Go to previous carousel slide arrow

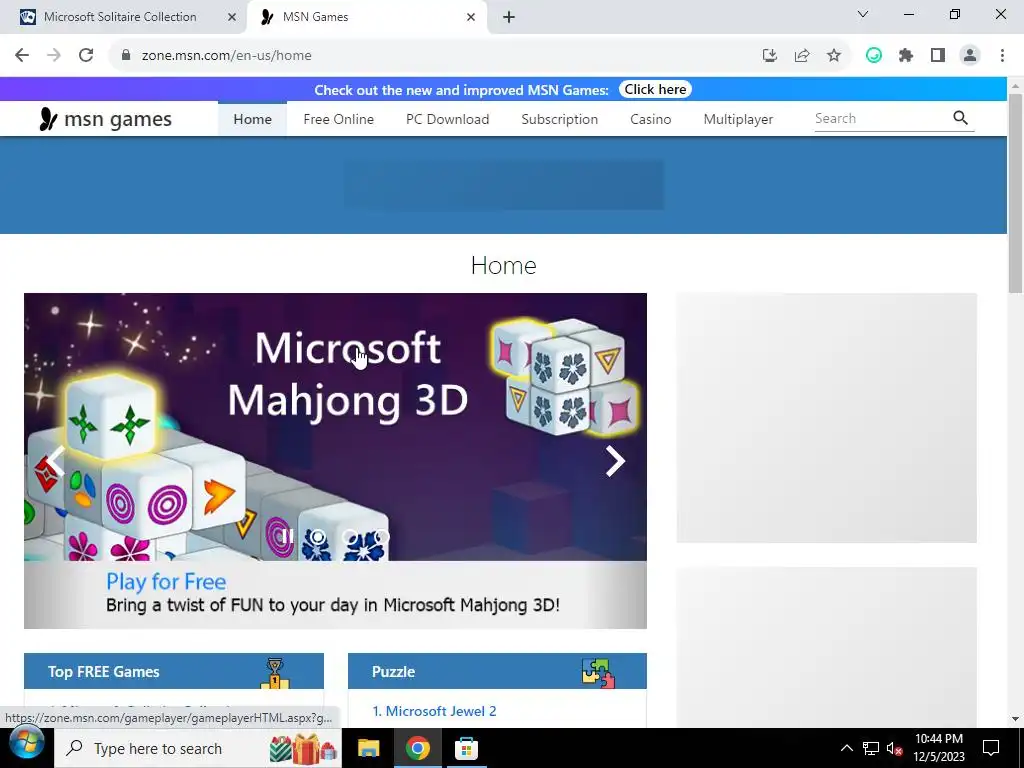[x=56, y=461]
